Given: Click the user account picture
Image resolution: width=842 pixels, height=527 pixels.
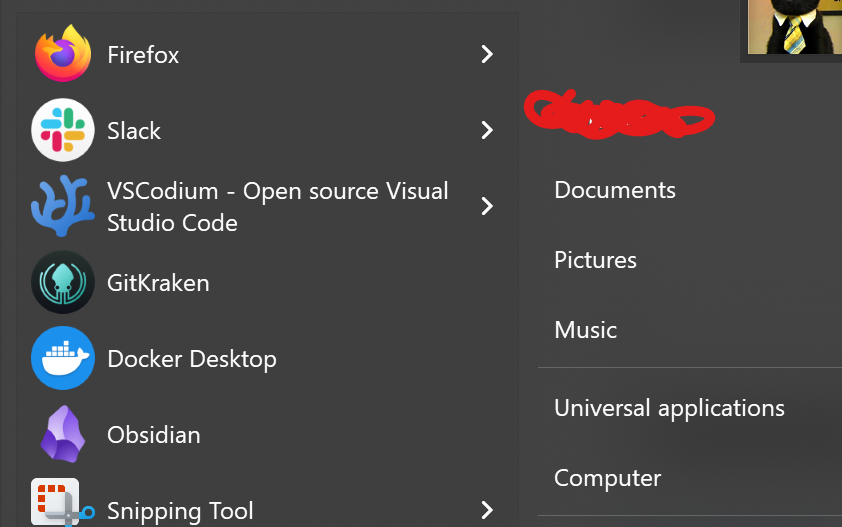Looking at the screenshot, I should tap(795, 27).
